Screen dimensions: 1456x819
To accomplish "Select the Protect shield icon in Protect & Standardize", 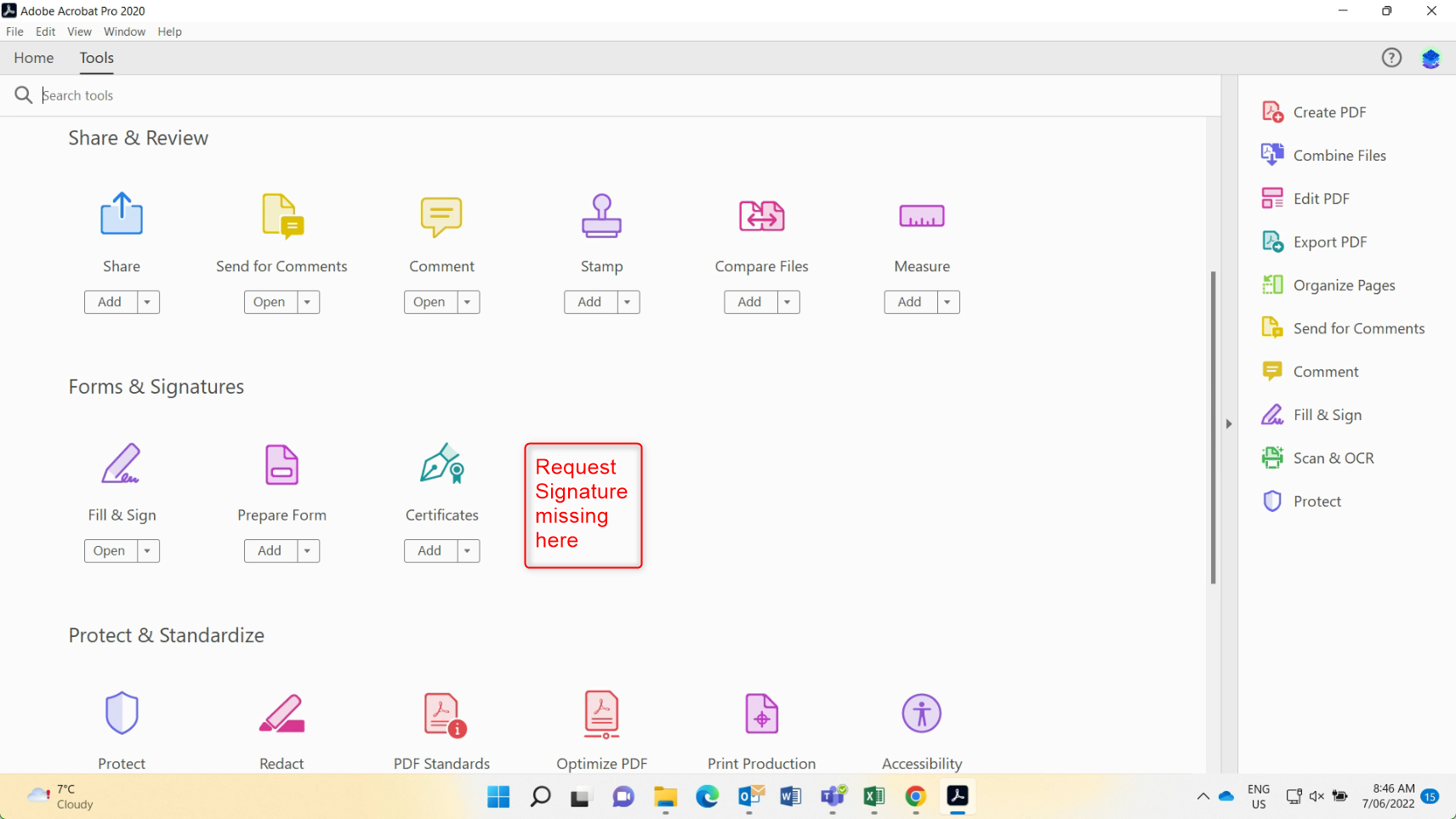I will point(122,713).
